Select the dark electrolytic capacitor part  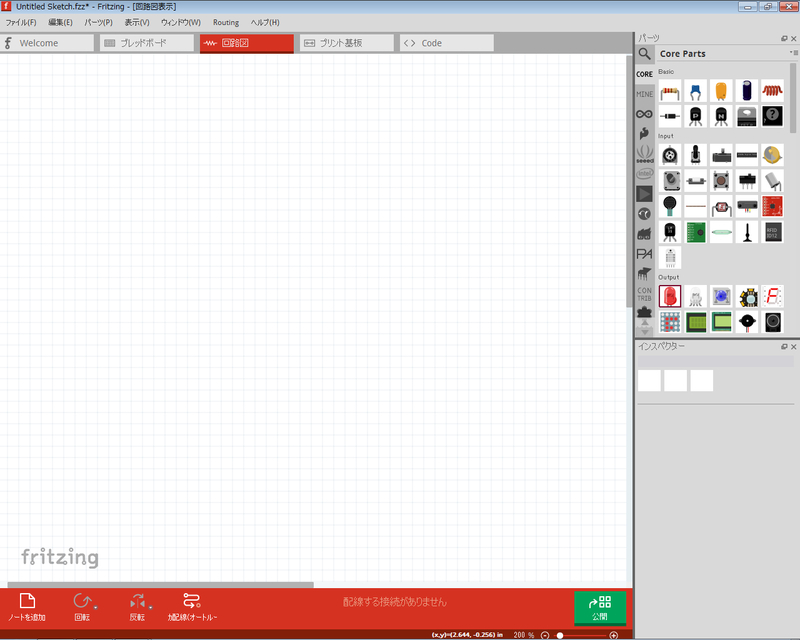click(746, 92)
